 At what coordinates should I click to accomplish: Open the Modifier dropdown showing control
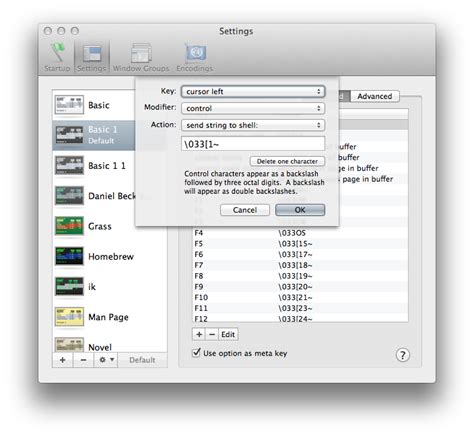(x=253, y=108)
